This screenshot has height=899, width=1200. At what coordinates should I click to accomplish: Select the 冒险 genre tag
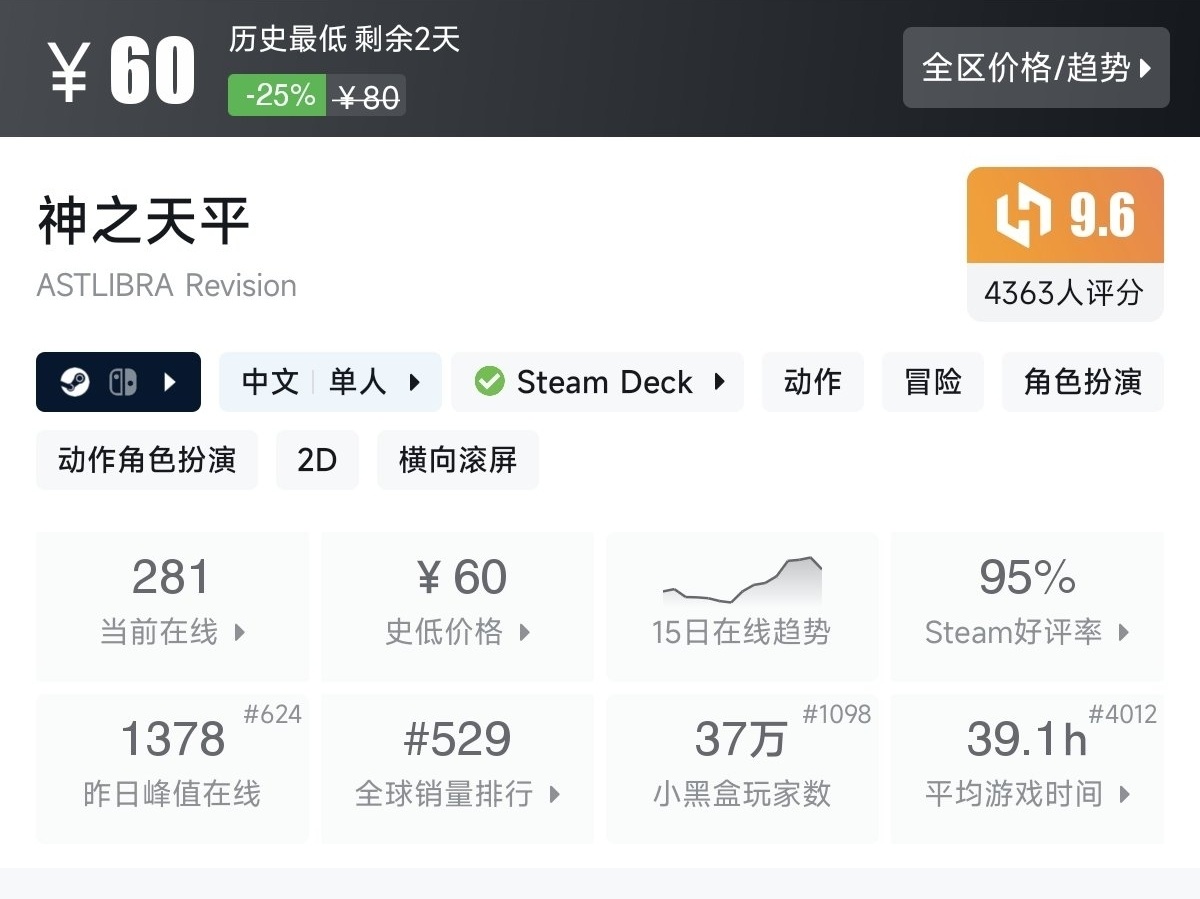coord(932,382)
